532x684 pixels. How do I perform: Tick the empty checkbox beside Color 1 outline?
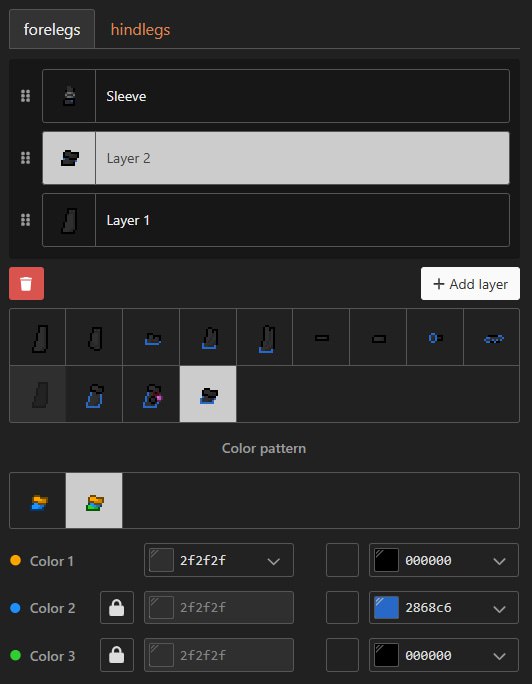[x=342, y=560]
